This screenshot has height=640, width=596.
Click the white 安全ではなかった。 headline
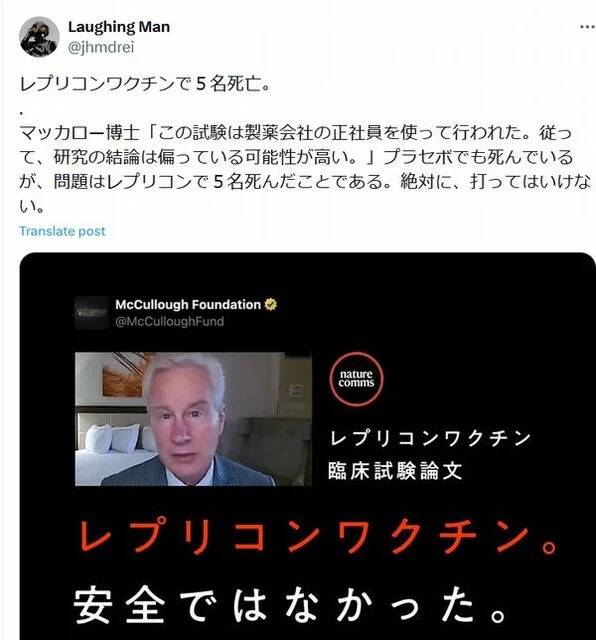(x=290, y=604)
